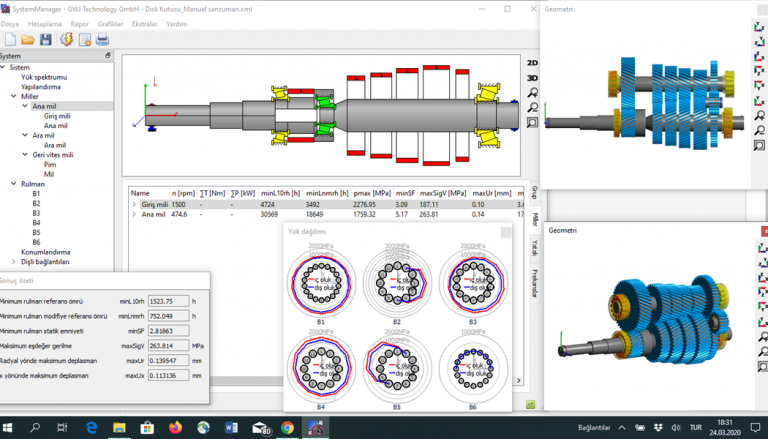
Task: Expand the Ana mil row in results table
Action: click(x=134, y=214)
